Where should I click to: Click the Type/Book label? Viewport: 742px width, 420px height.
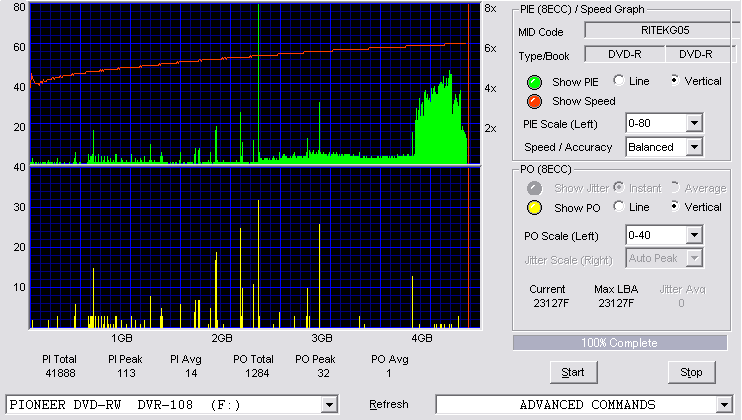click(x=544, y=56)
